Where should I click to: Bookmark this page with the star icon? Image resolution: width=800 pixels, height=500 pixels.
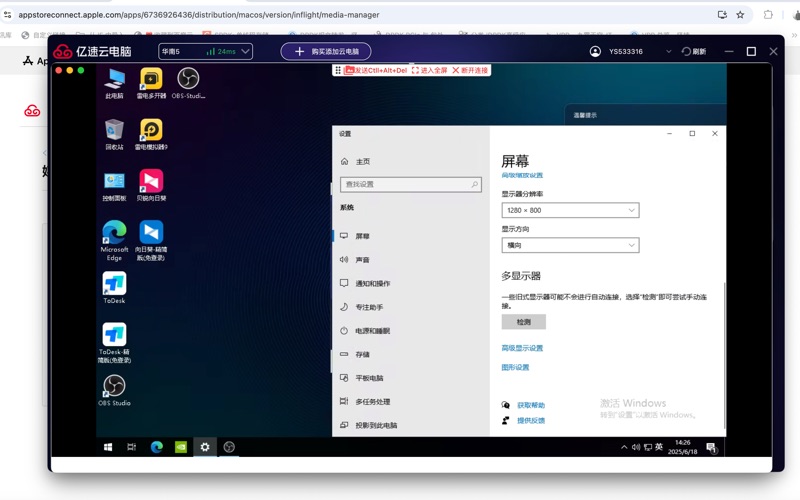740,15
